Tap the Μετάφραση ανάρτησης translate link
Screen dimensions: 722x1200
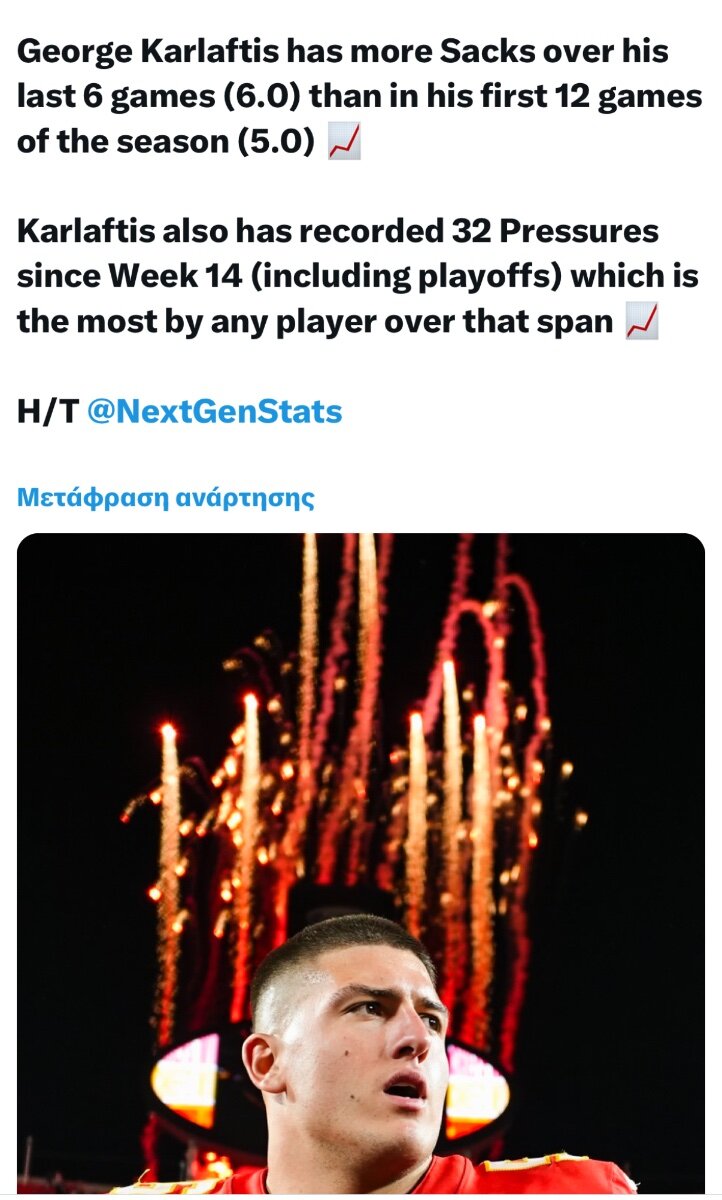coord(166,497)
